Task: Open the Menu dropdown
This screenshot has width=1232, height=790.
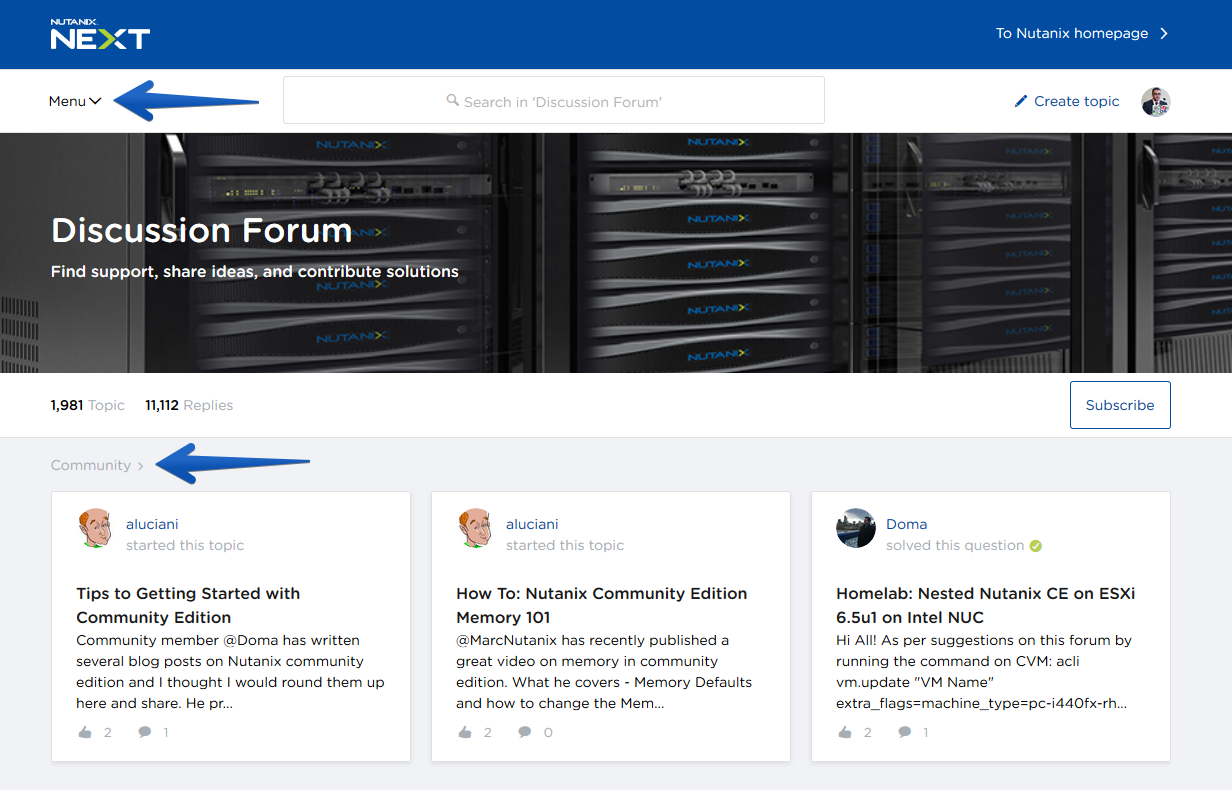Action: (x=75, y=101)
